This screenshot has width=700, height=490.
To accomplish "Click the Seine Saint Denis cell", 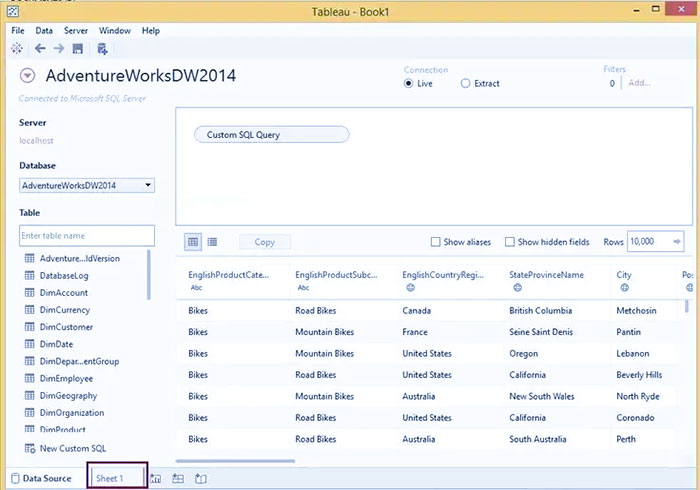I will [x=541, y=332].
